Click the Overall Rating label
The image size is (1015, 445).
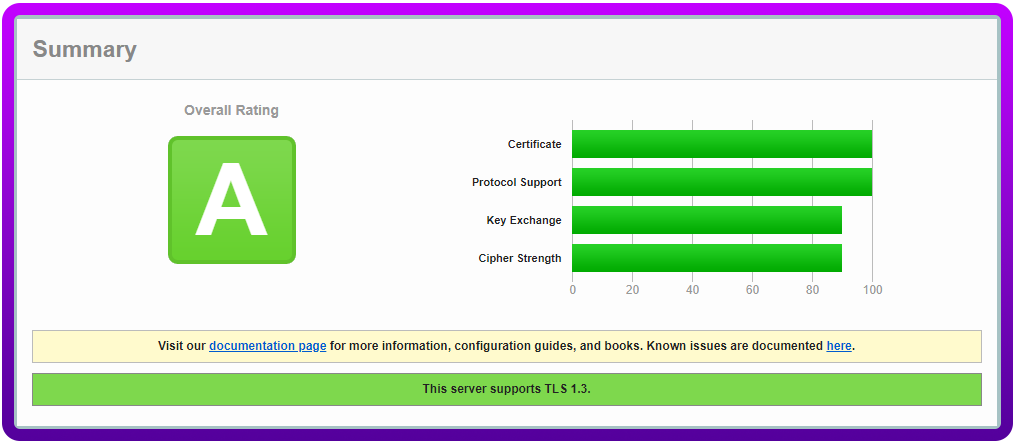pyautogui.click(x=231, y=110)
